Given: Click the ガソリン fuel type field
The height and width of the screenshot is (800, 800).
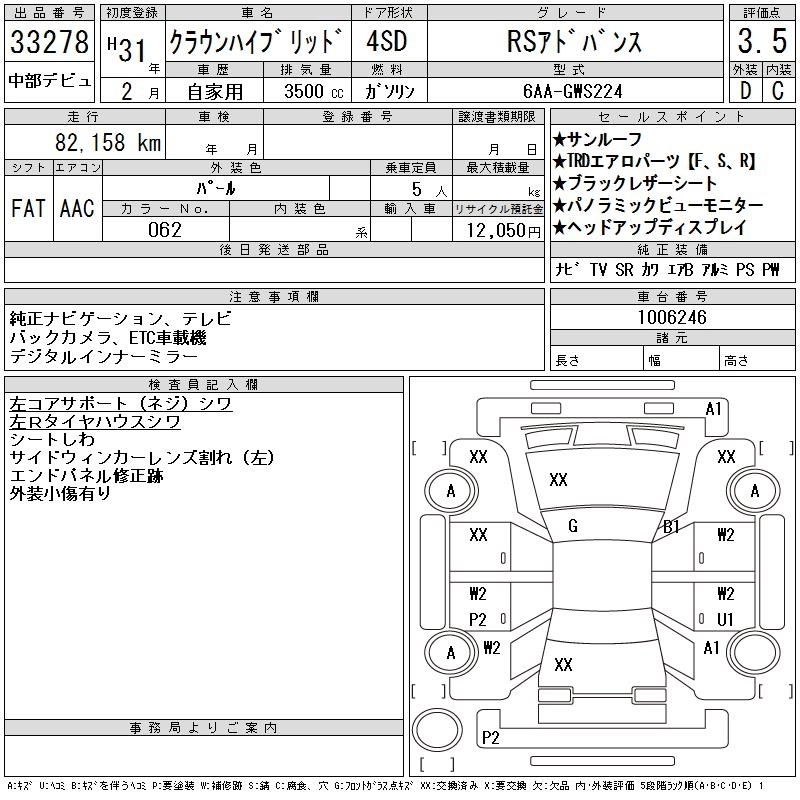Looking at the screenshot, I should (x=397, y=91).
